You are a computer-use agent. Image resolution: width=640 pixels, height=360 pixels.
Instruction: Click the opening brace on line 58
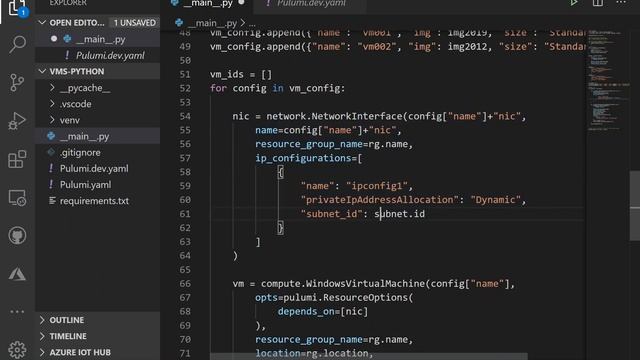pyautogui.click(x=280, y=172)
